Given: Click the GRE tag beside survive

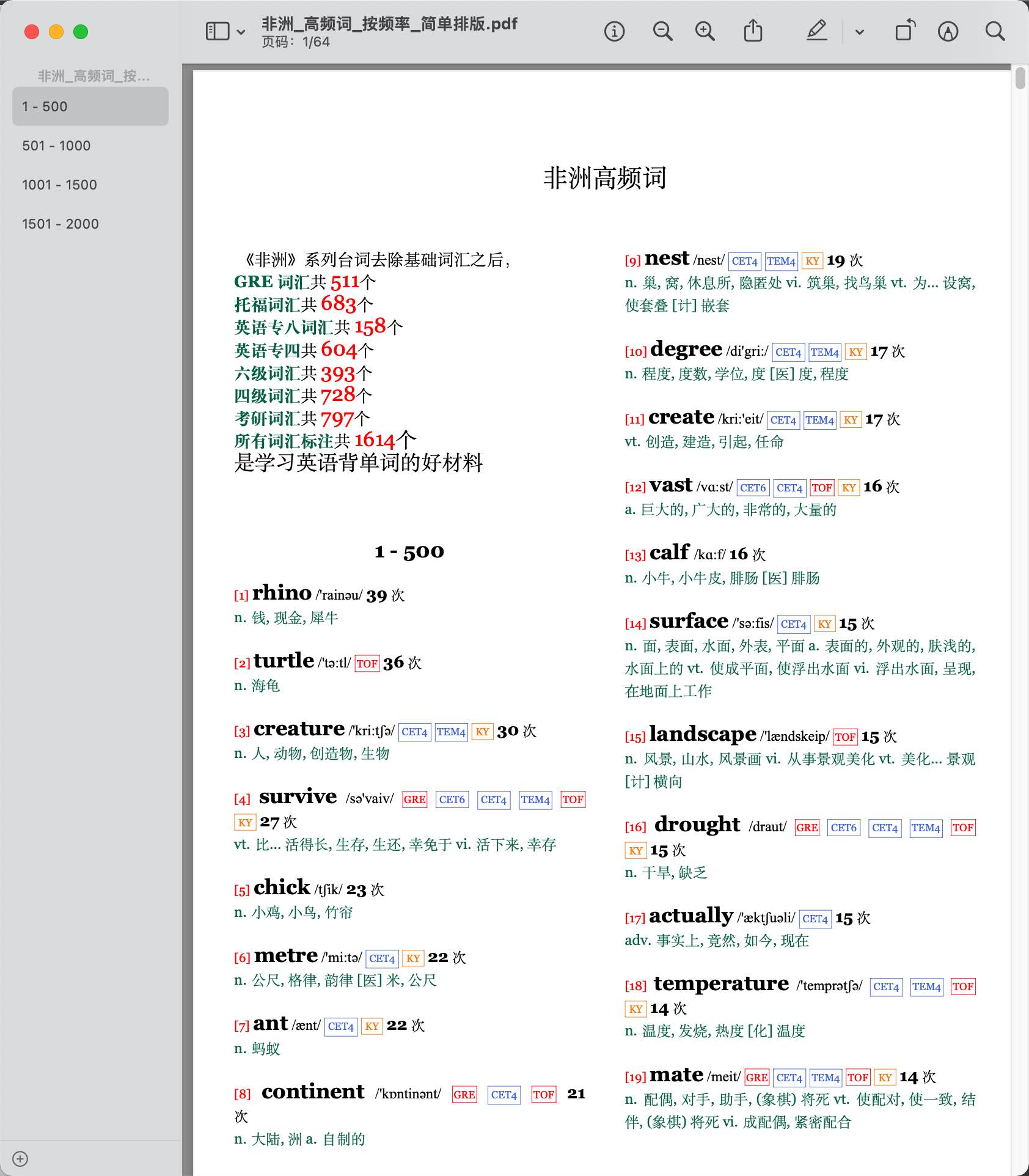Looking at the screenshot, I should tap(414, 799).
